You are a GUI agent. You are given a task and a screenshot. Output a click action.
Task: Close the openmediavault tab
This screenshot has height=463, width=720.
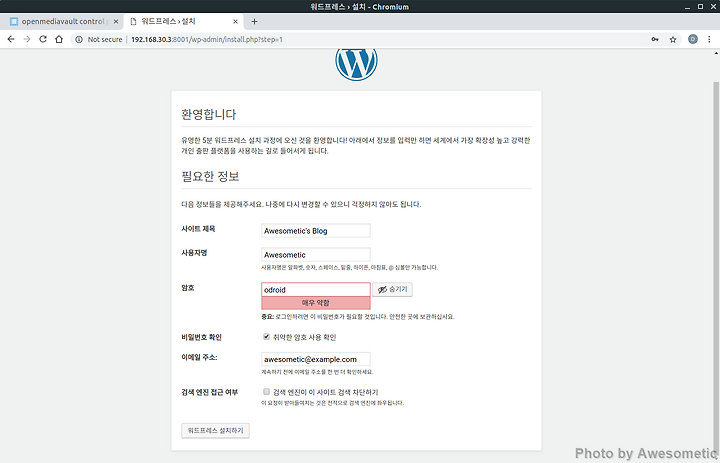click(116, 22)
